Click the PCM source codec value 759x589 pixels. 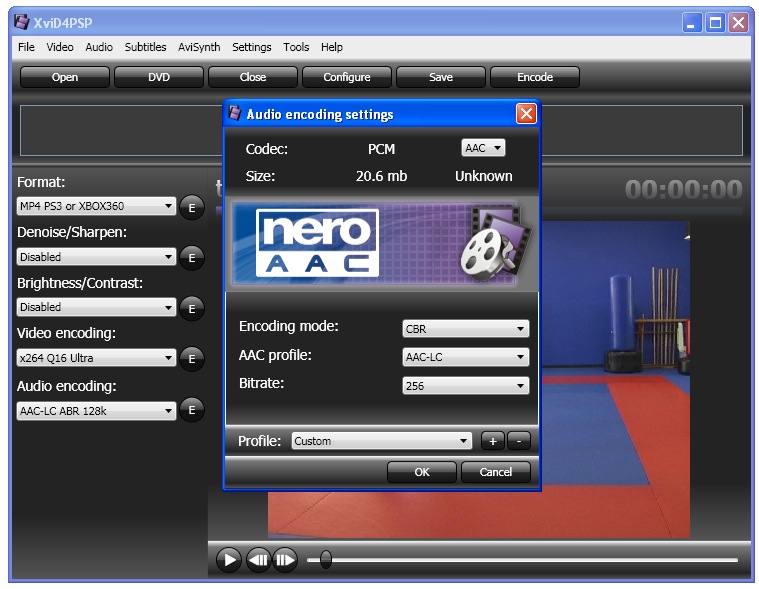[381, 149]
